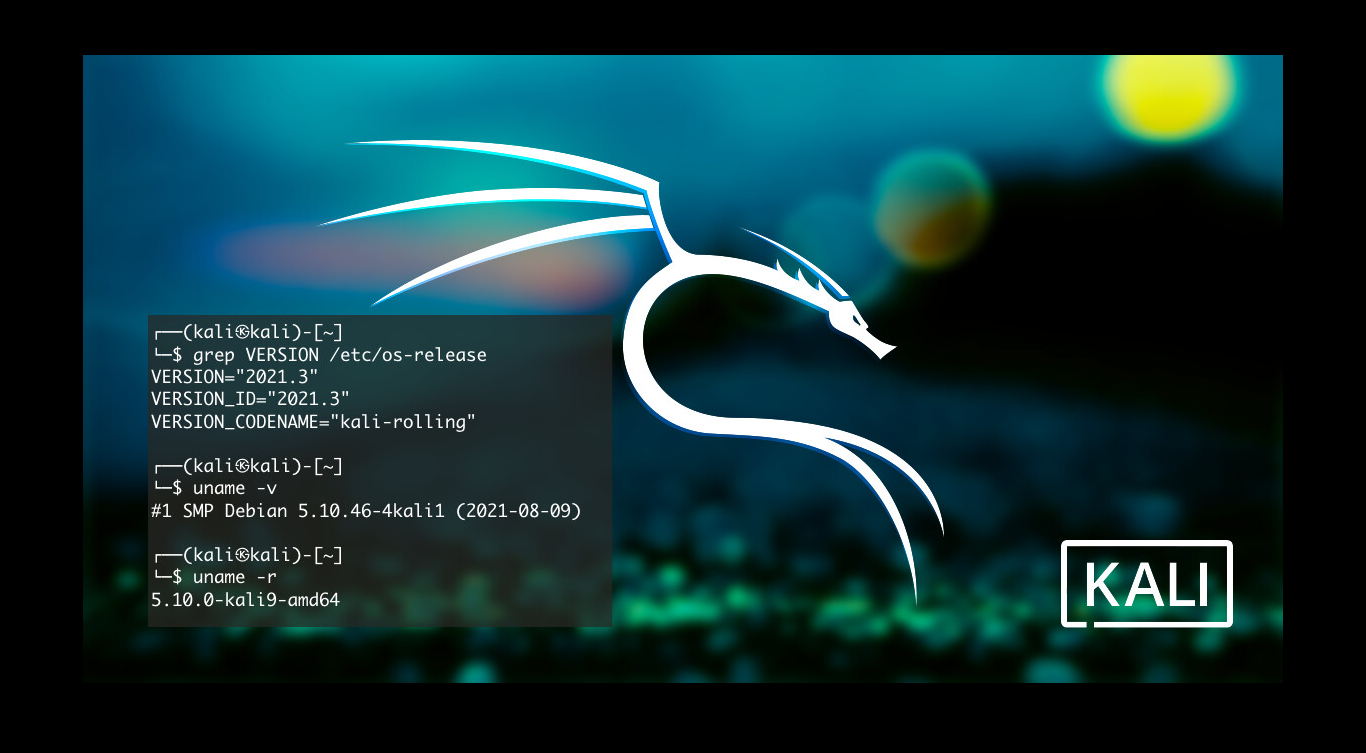
Task: Select the command 'grep VERSION /etc/os-release'
Action: (339, 355)
